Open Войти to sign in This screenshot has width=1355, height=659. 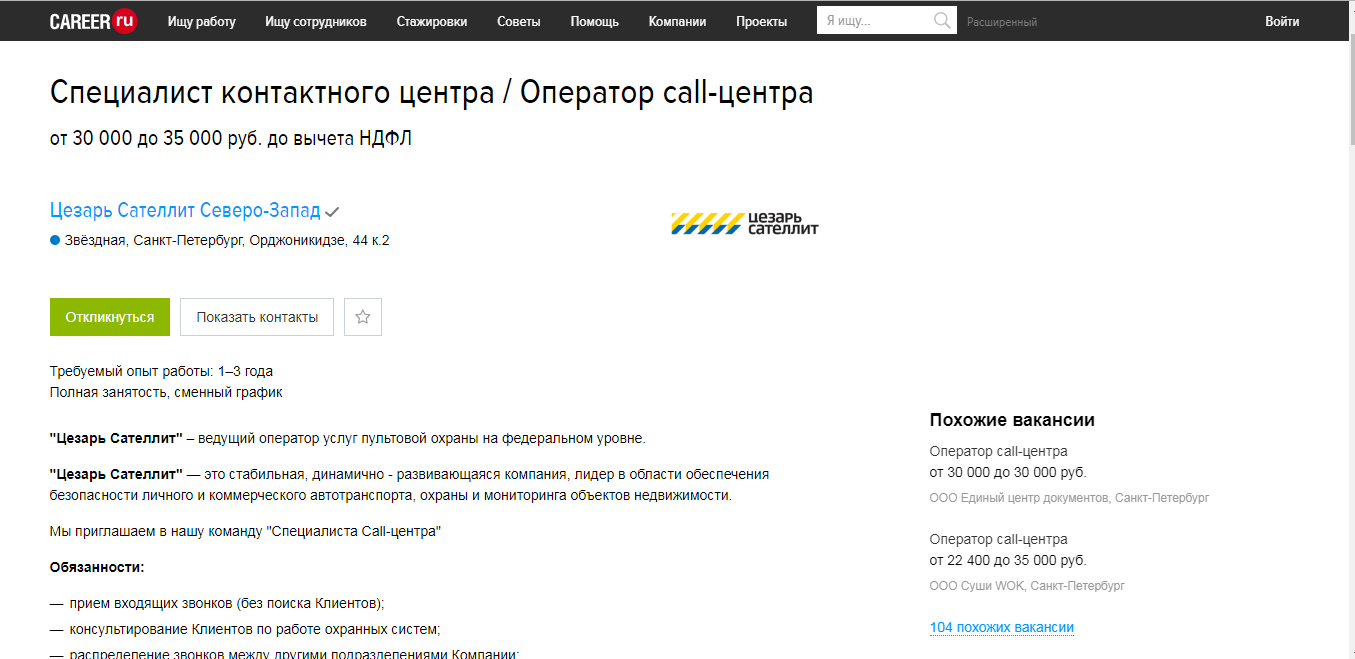pyautogui.click(x=1281, y=20)
